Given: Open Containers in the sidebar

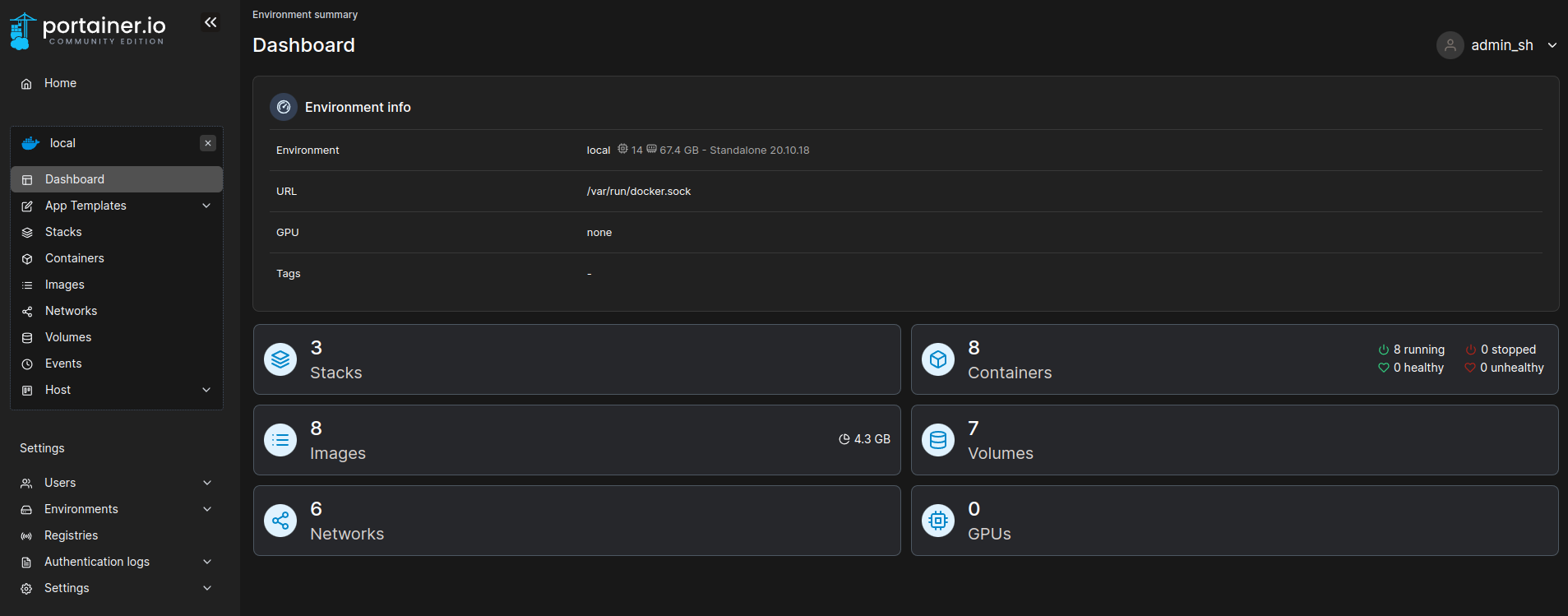Looking at the screenshot, I should [x=75, y=258].
